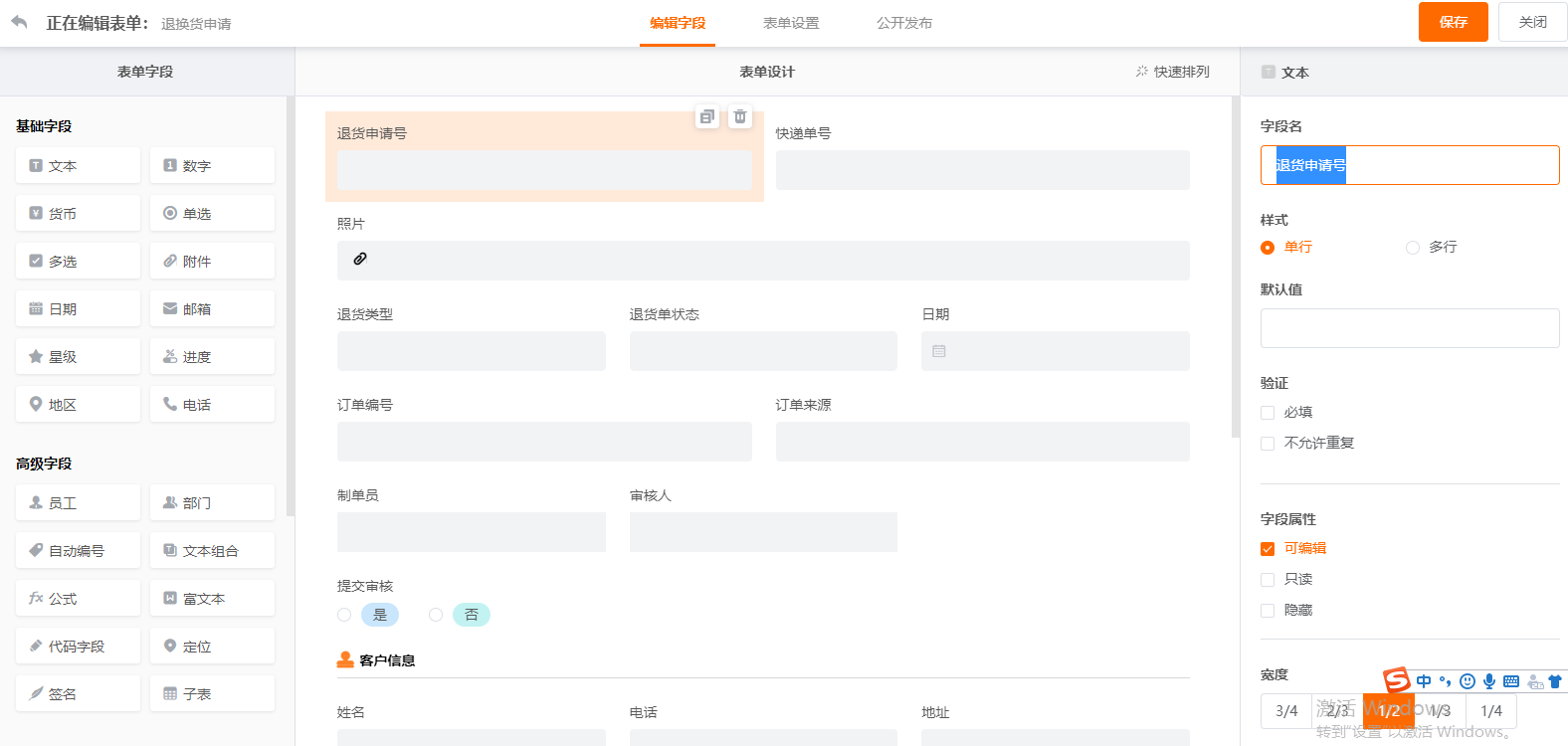Click the 关闭 button
This screenshot has height=746, width=1568.
[x=1533, y=22]
